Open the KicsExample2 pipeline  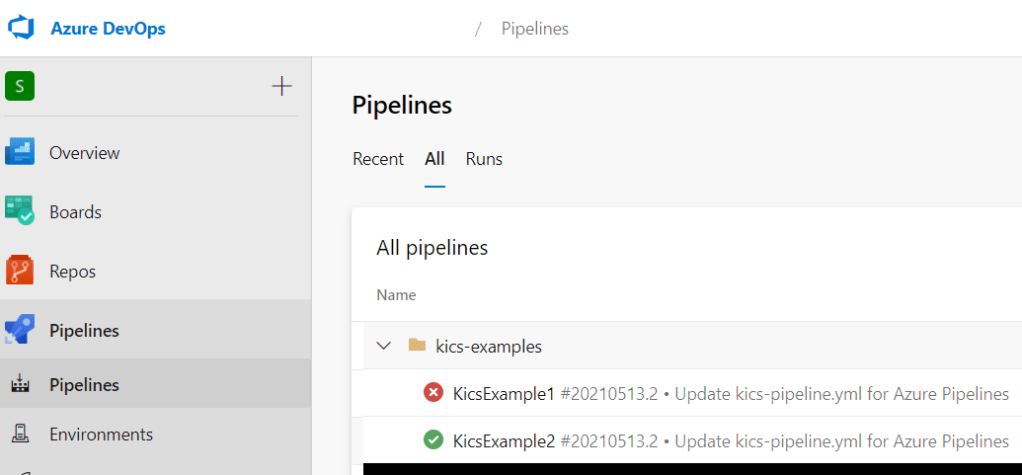click(503, 440)
